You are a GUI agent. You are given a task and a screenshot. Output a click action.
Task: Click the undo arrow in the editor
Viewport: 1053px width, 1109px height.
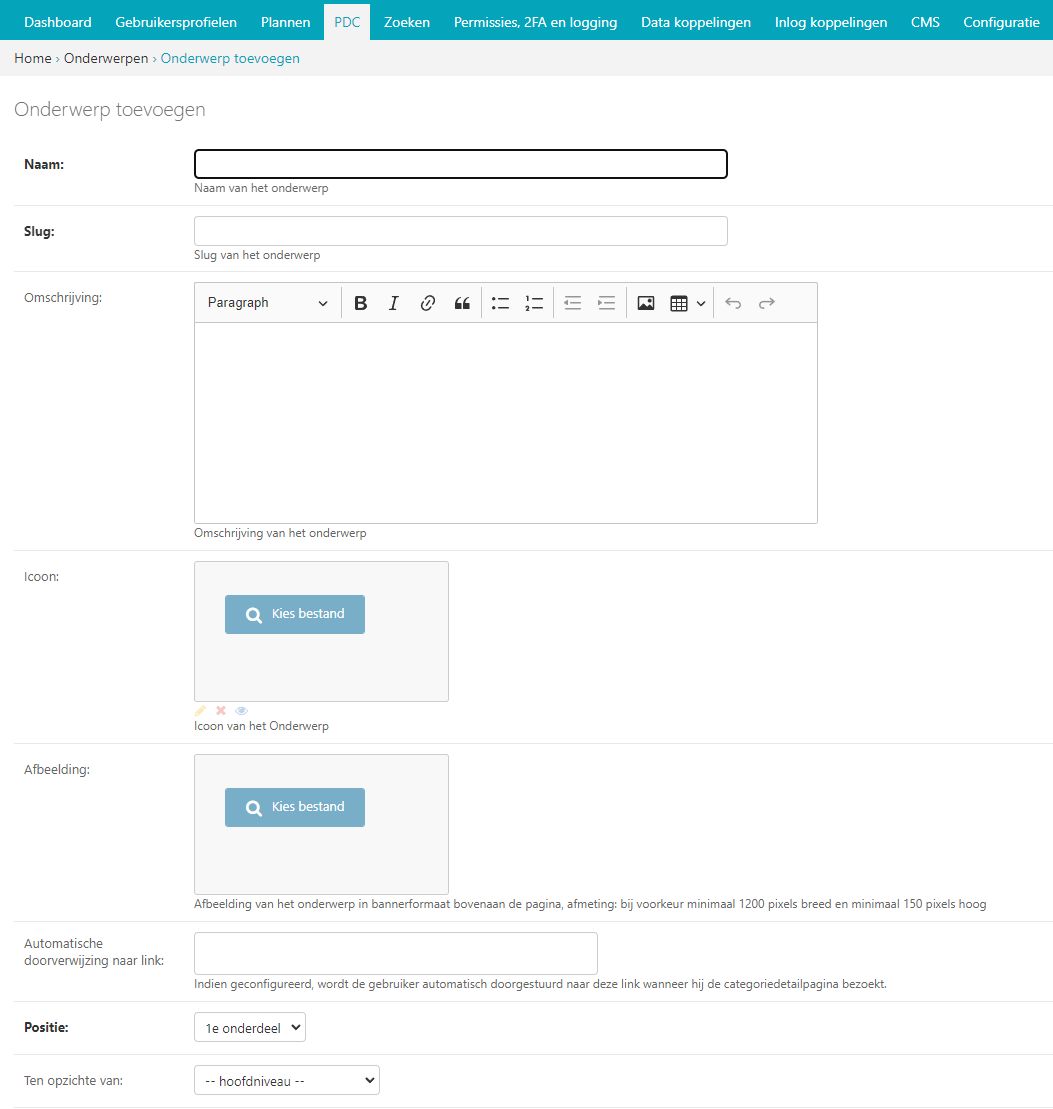(733, 303)
